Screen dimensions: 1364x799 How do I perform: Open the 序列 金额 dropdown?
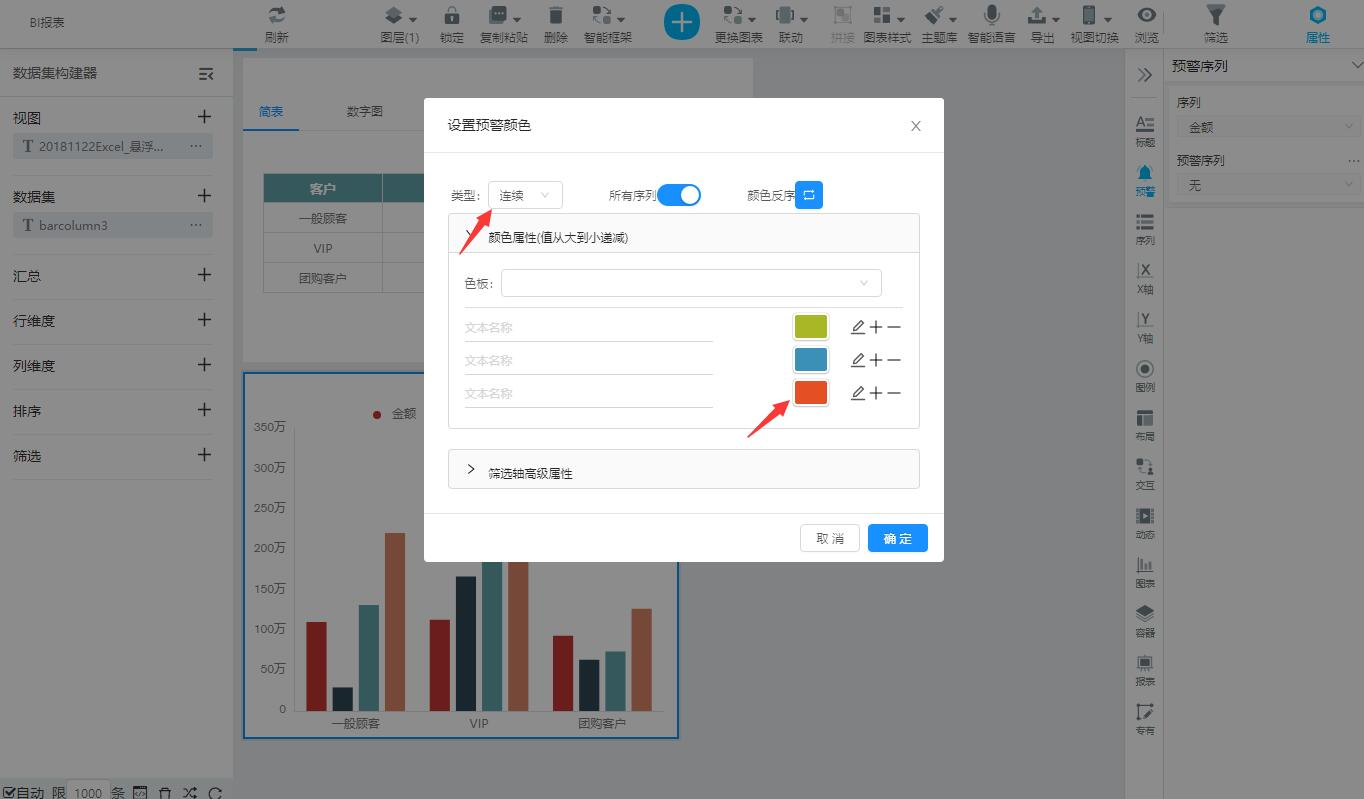click(x=1267, y=127)
